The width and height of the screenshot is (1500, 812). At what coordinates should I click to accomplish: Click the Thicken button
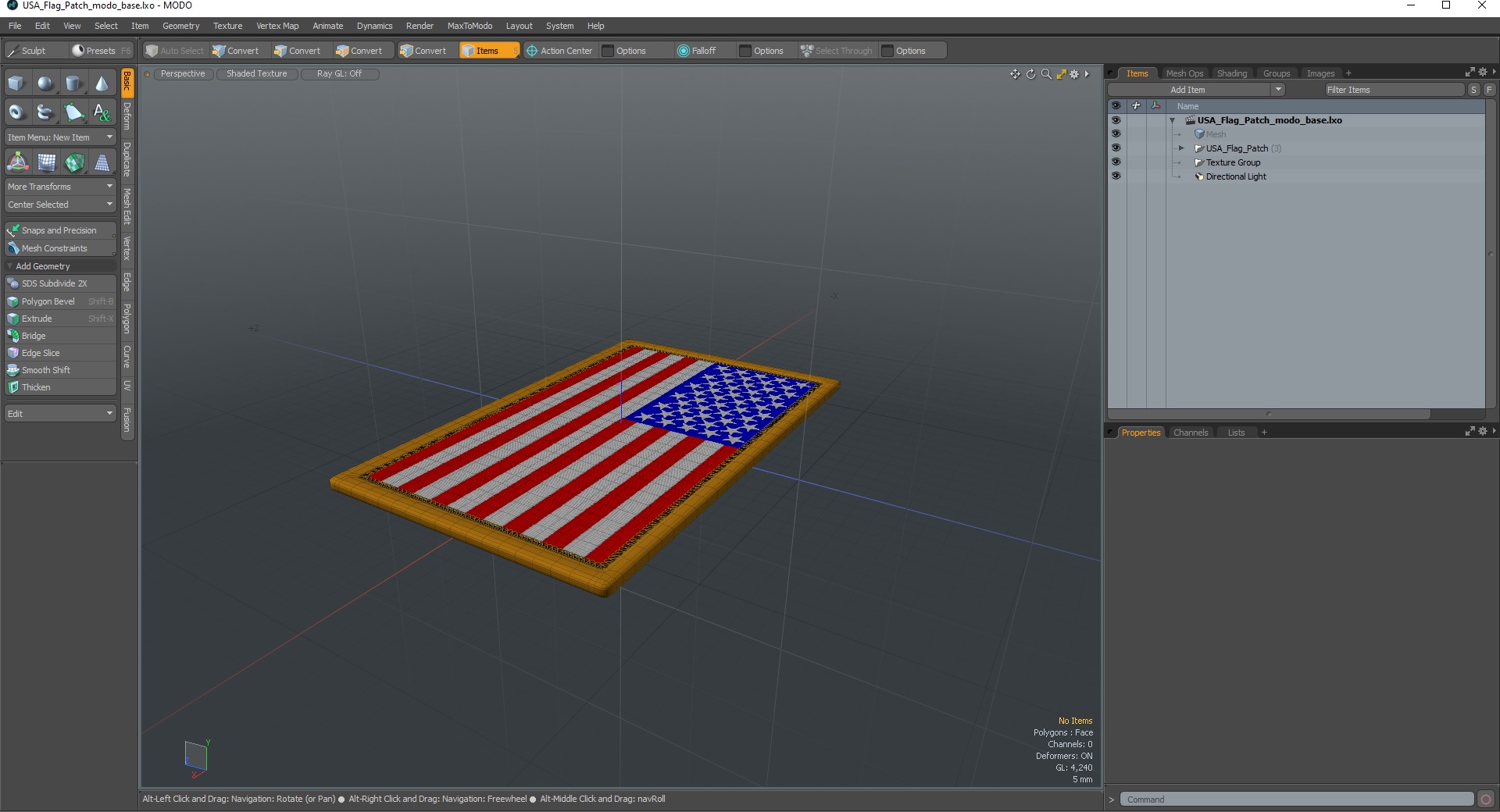coord(60,387)
